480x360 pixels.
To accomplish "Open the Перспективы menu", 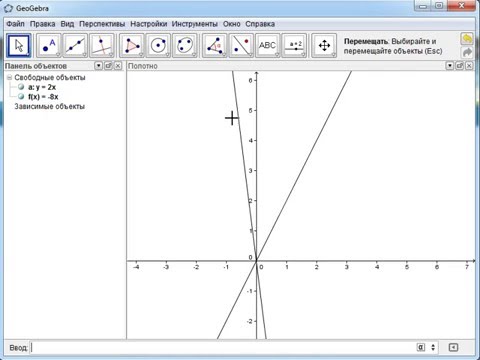I will [x=102, y=24].
